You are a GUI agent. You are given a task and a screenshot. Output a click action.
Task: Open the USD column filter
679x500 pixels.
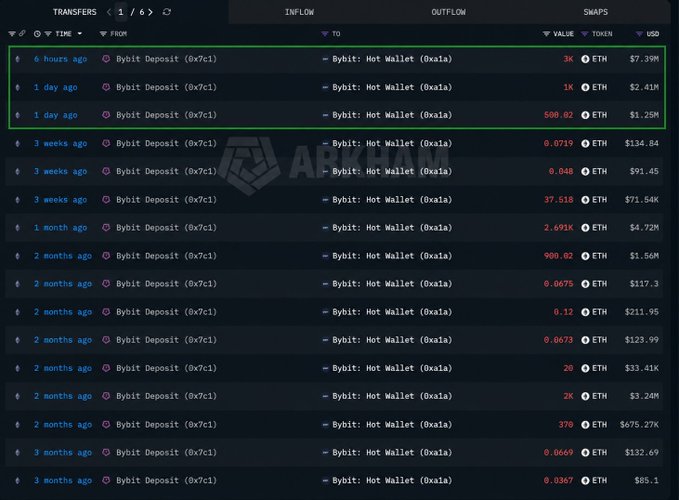point(639,34)
